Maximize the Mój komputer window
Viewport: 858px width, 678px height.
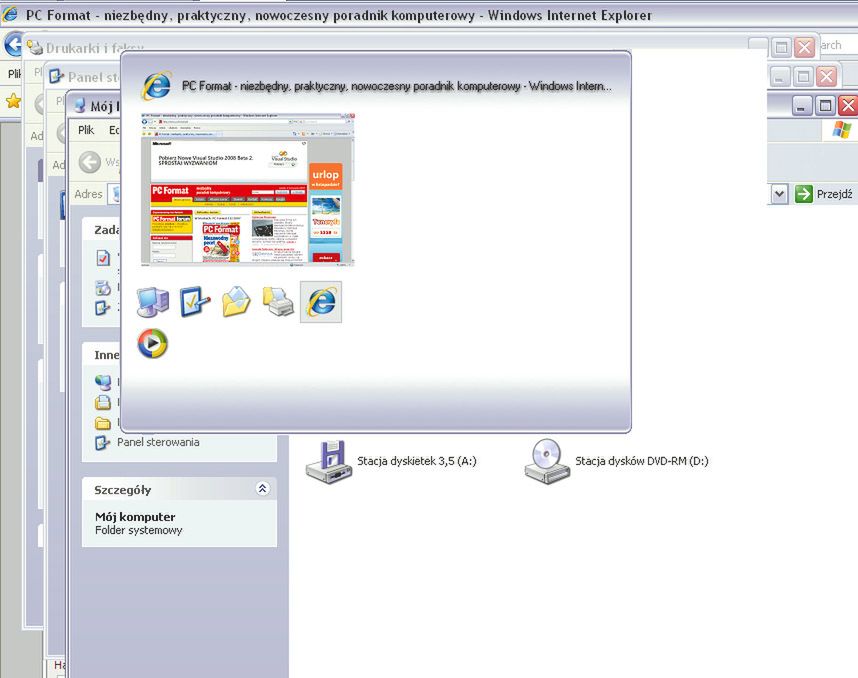[825, 106]
